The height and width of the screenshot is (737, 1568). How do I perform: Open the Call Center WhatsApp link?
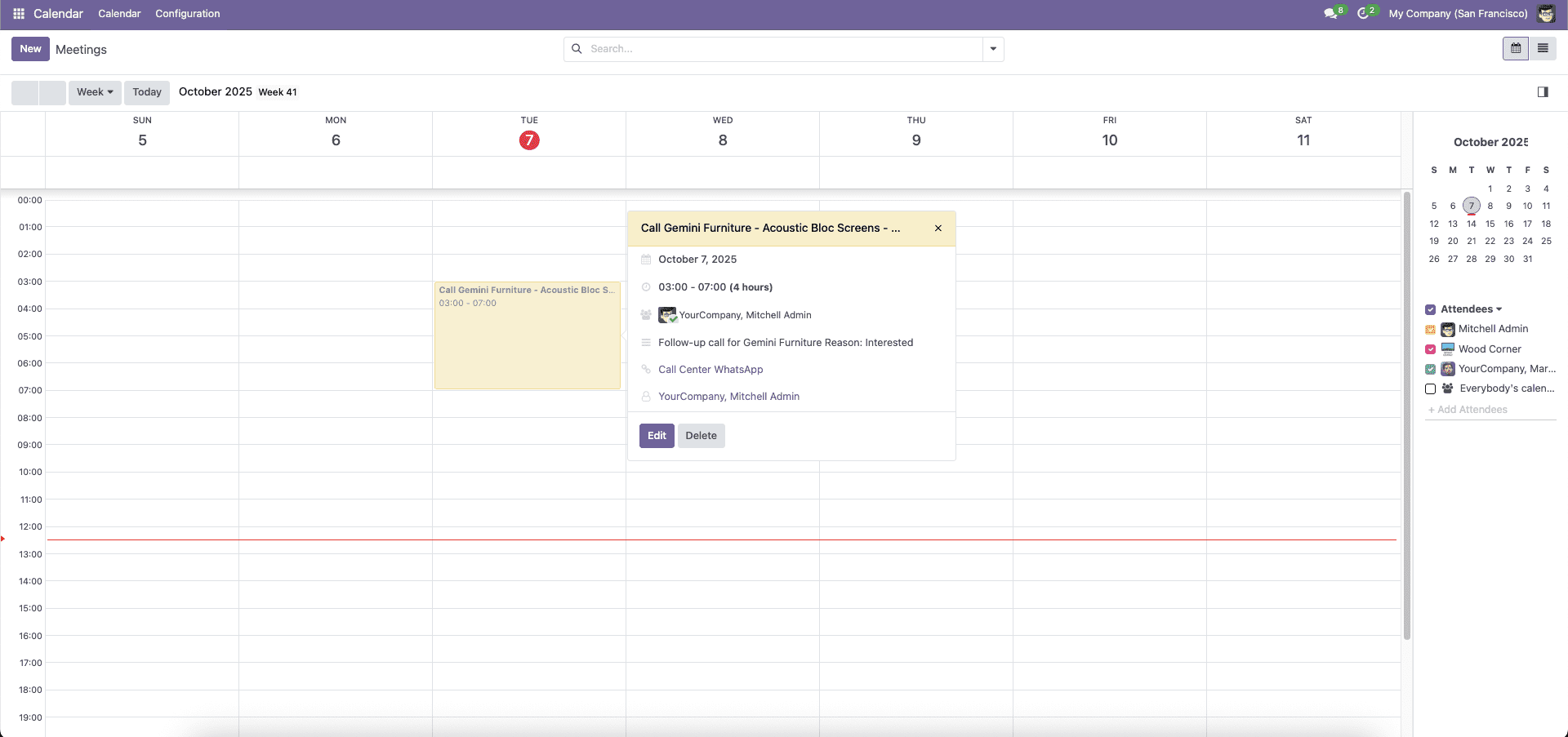click(710, 370)
